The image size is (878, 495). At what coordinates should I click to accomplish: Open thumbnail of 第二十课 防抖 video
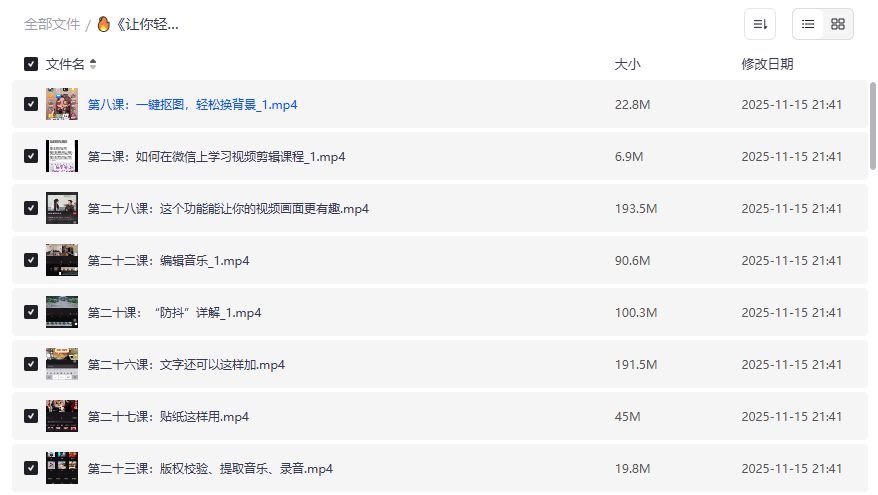pos(62,312)
